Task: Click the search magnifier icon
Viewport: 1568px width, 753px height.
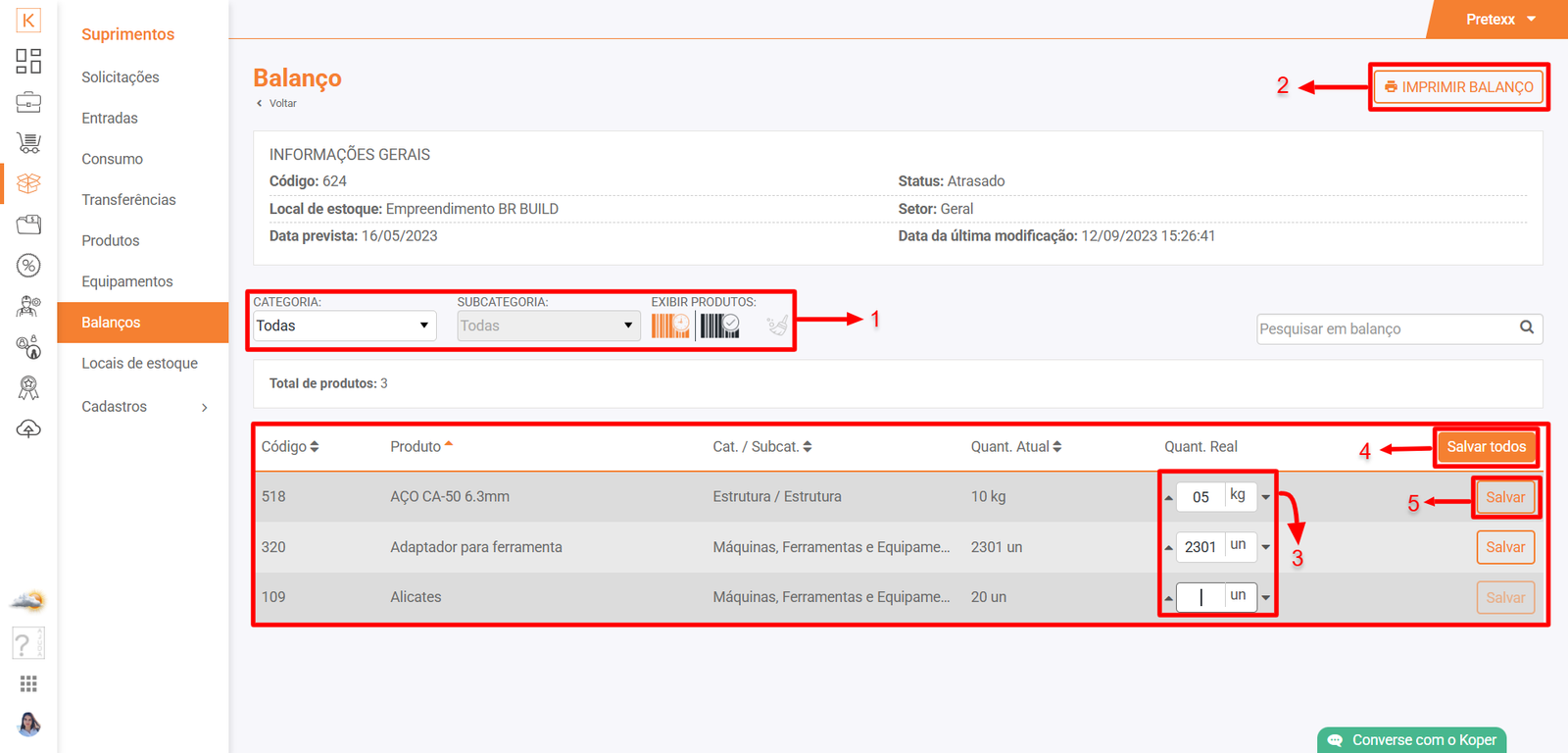Action: 1526,328
